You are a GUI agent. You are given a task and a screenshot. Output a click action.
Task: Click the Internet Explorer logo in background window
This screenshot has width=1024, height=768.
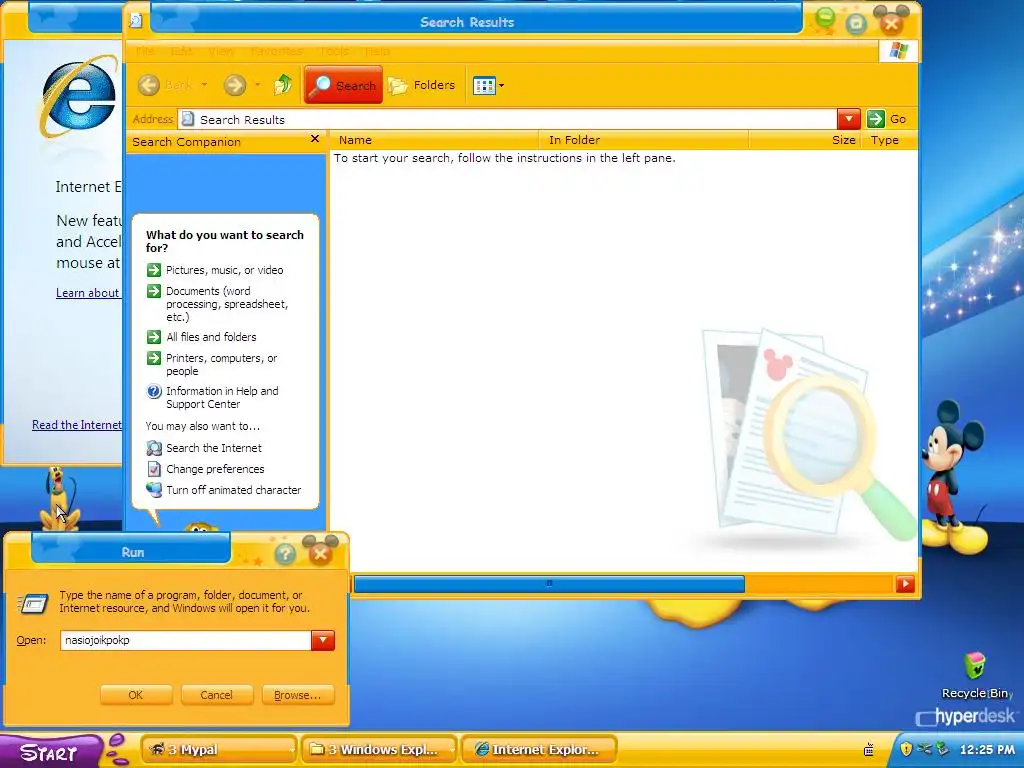(x=78, y=97)
